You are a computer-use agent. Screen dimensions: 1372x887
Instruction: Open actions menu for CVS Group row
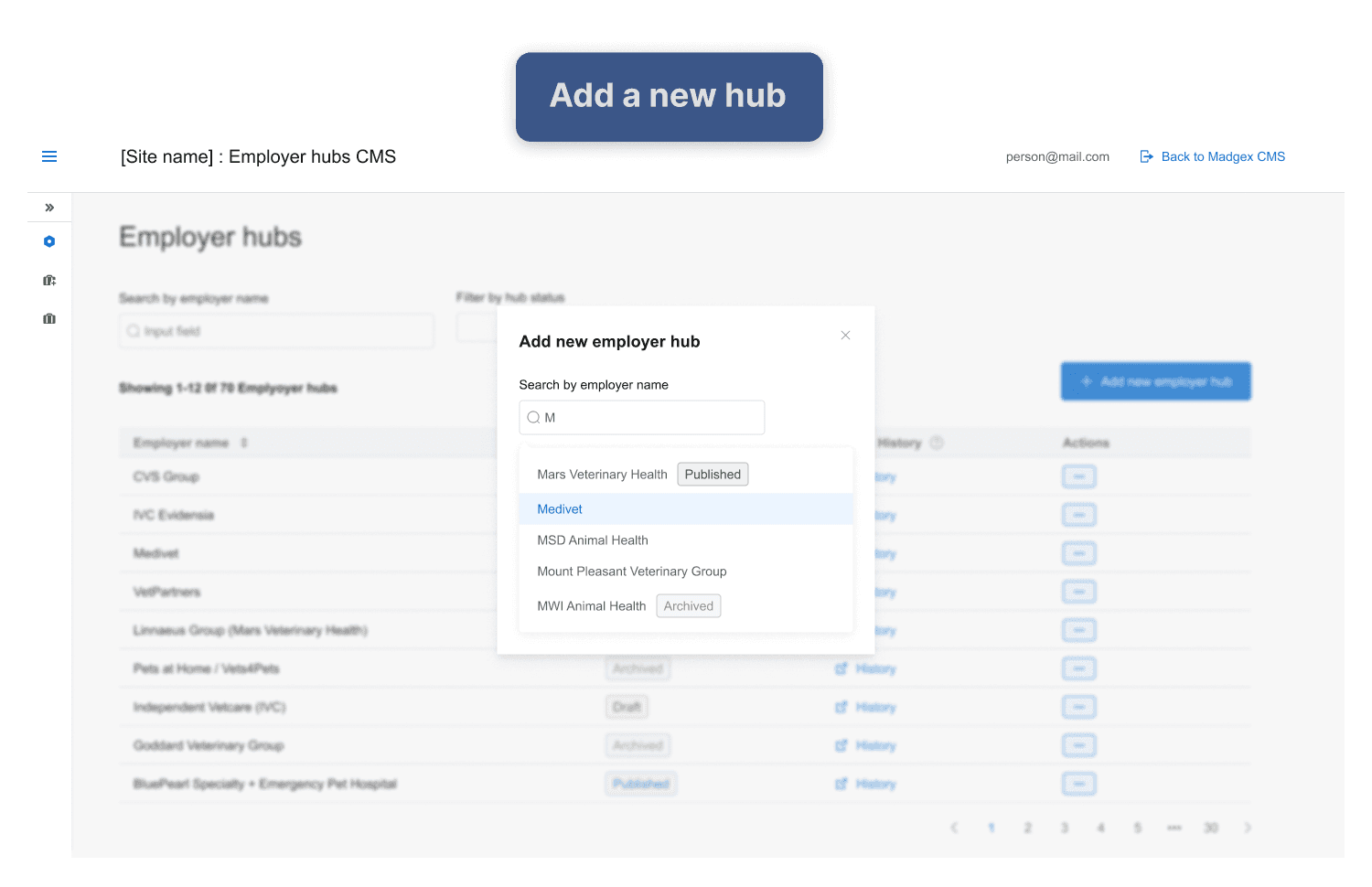(1079, 476)
